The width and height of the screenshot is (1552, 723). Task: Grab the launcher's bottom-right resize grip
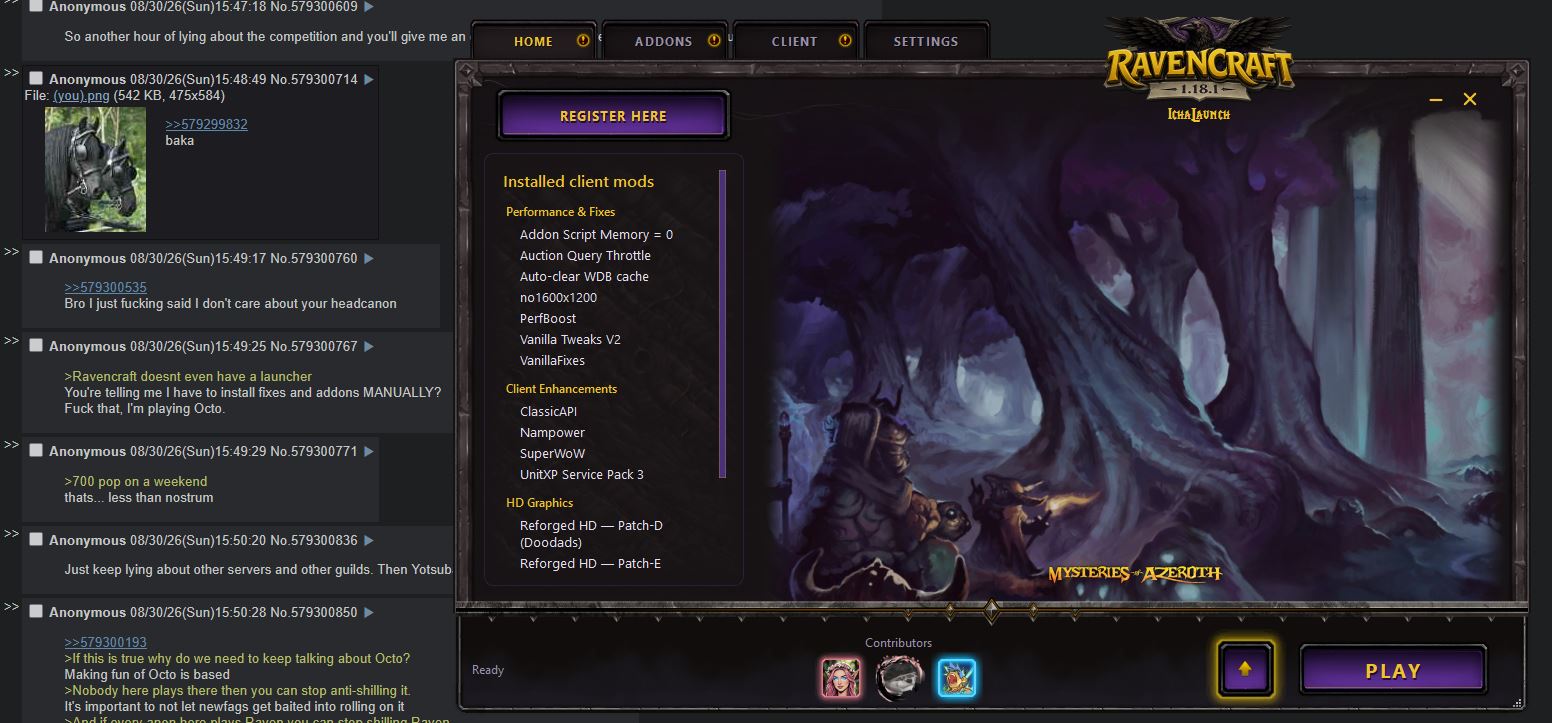[1519, 703]
